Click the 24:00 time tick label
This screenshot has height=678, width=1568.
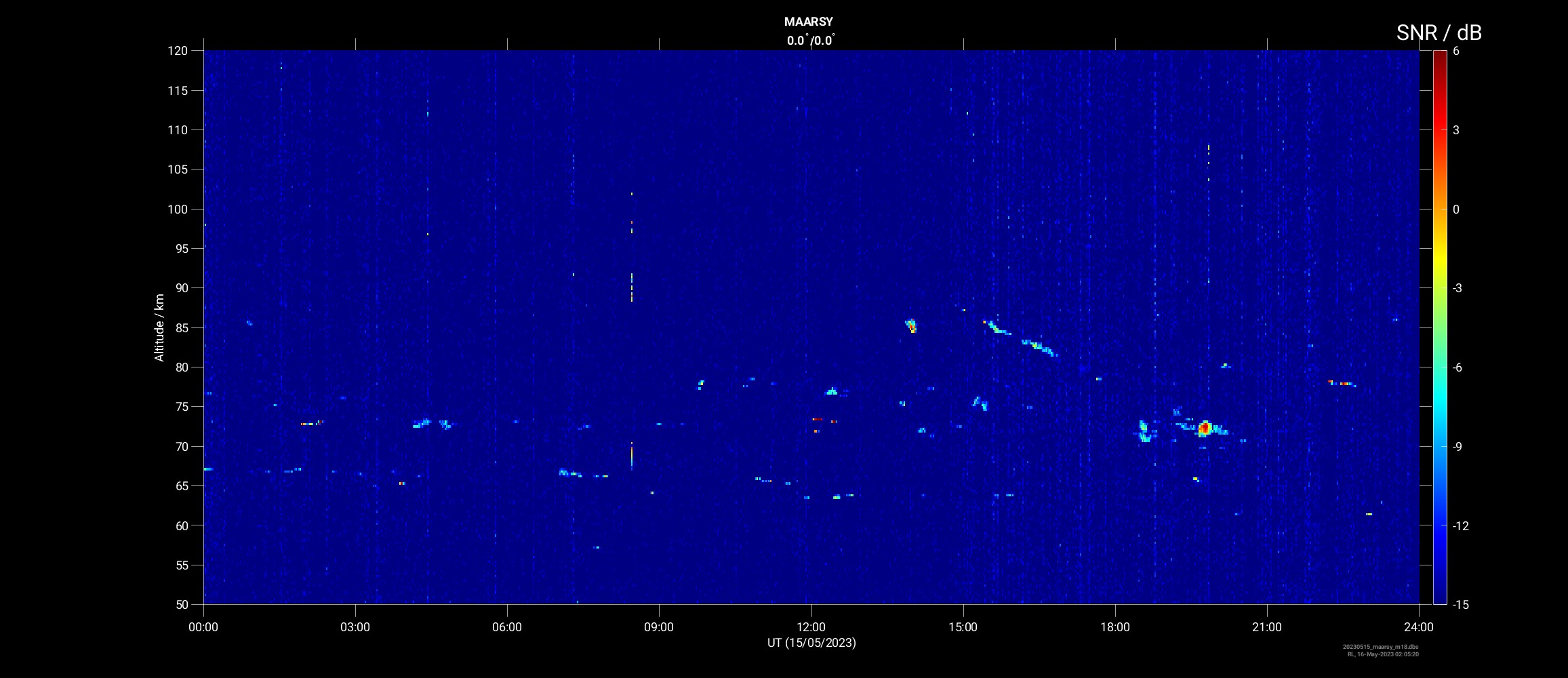[1419, 627]
